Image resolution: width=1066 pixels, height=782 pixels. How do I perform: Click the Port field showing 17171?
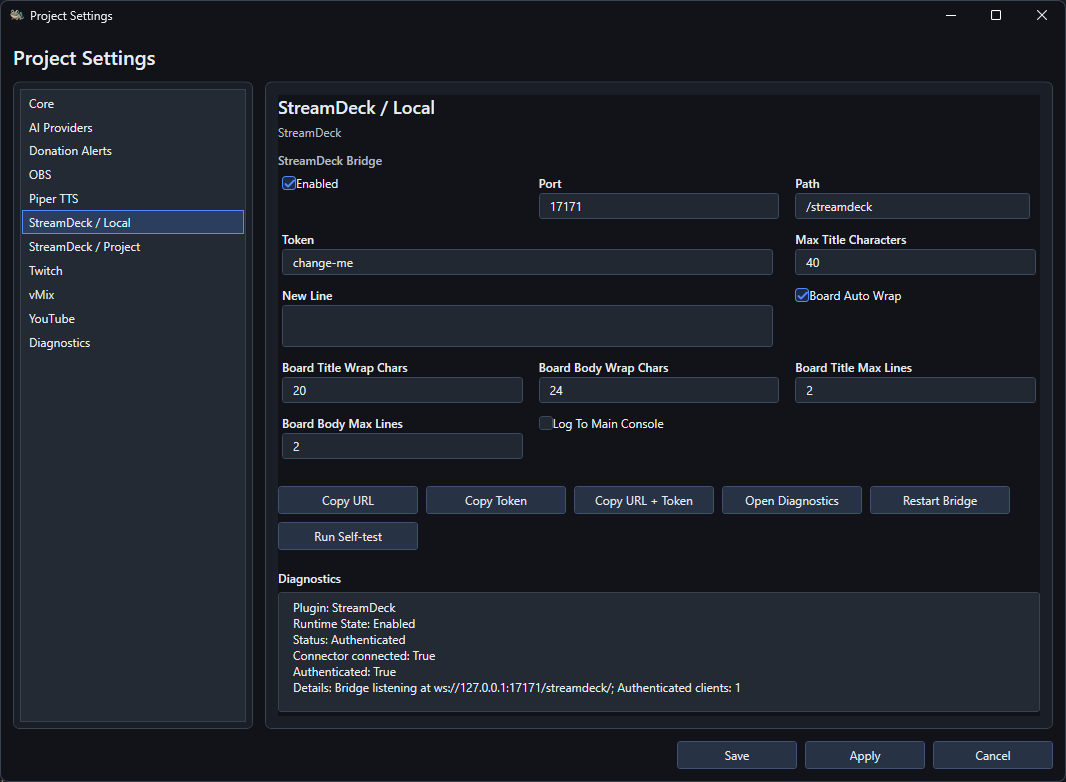pos(658,206)
